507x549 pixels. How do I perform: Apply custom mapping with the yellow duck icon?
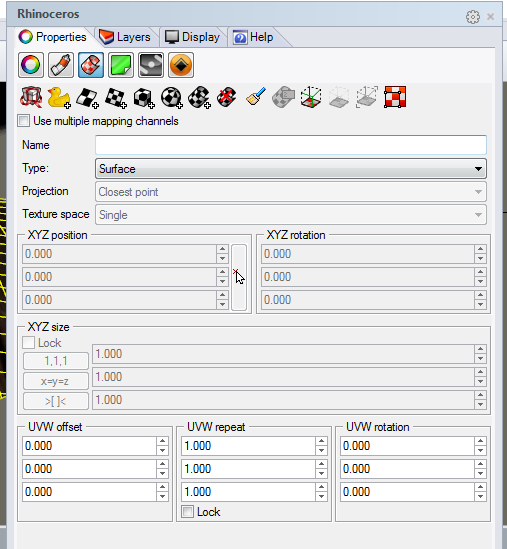pyautogui.click(x=59, y=97)
